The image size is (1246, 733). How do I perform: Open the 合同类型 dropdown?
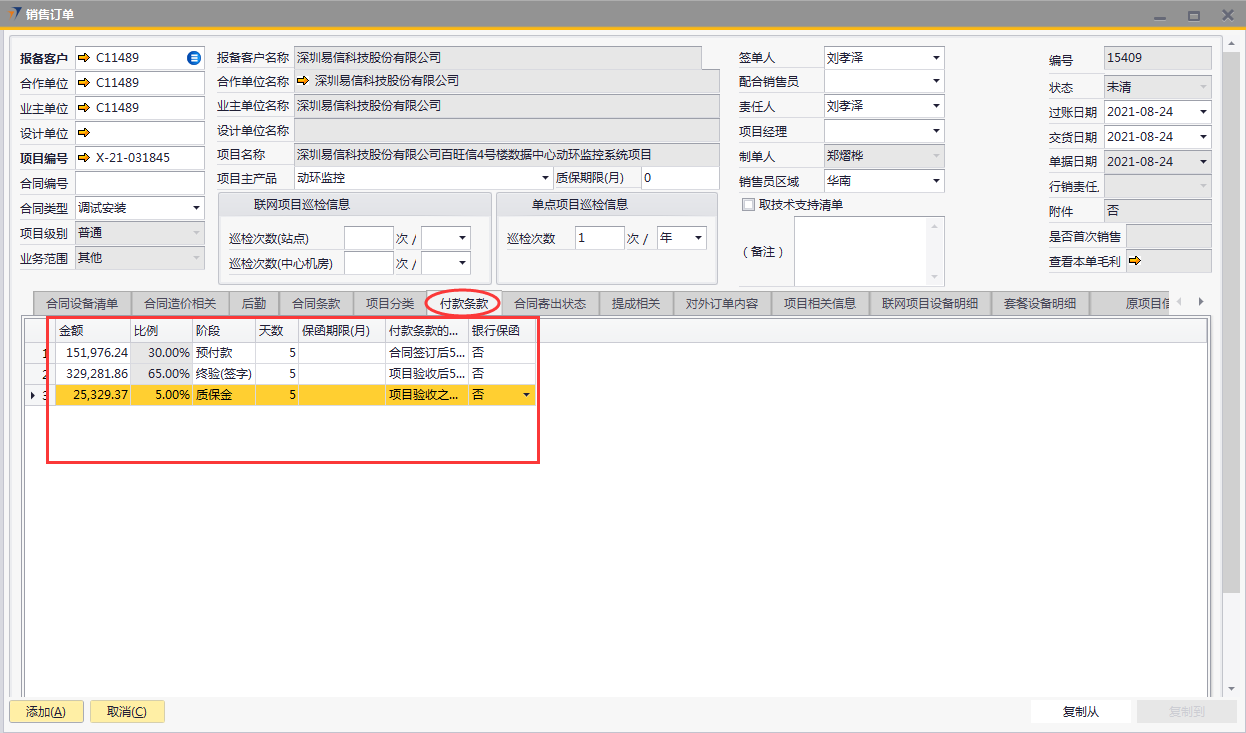click(196, 208)
